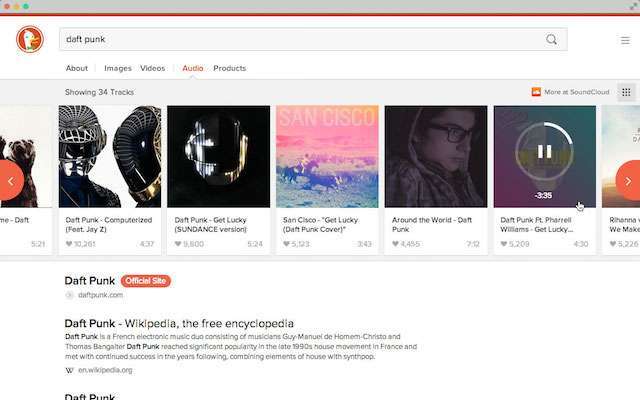This screenshot has width=640, height=400.
Task: Pause the playing Get Lucky track
Action: (x=544, y=151)
